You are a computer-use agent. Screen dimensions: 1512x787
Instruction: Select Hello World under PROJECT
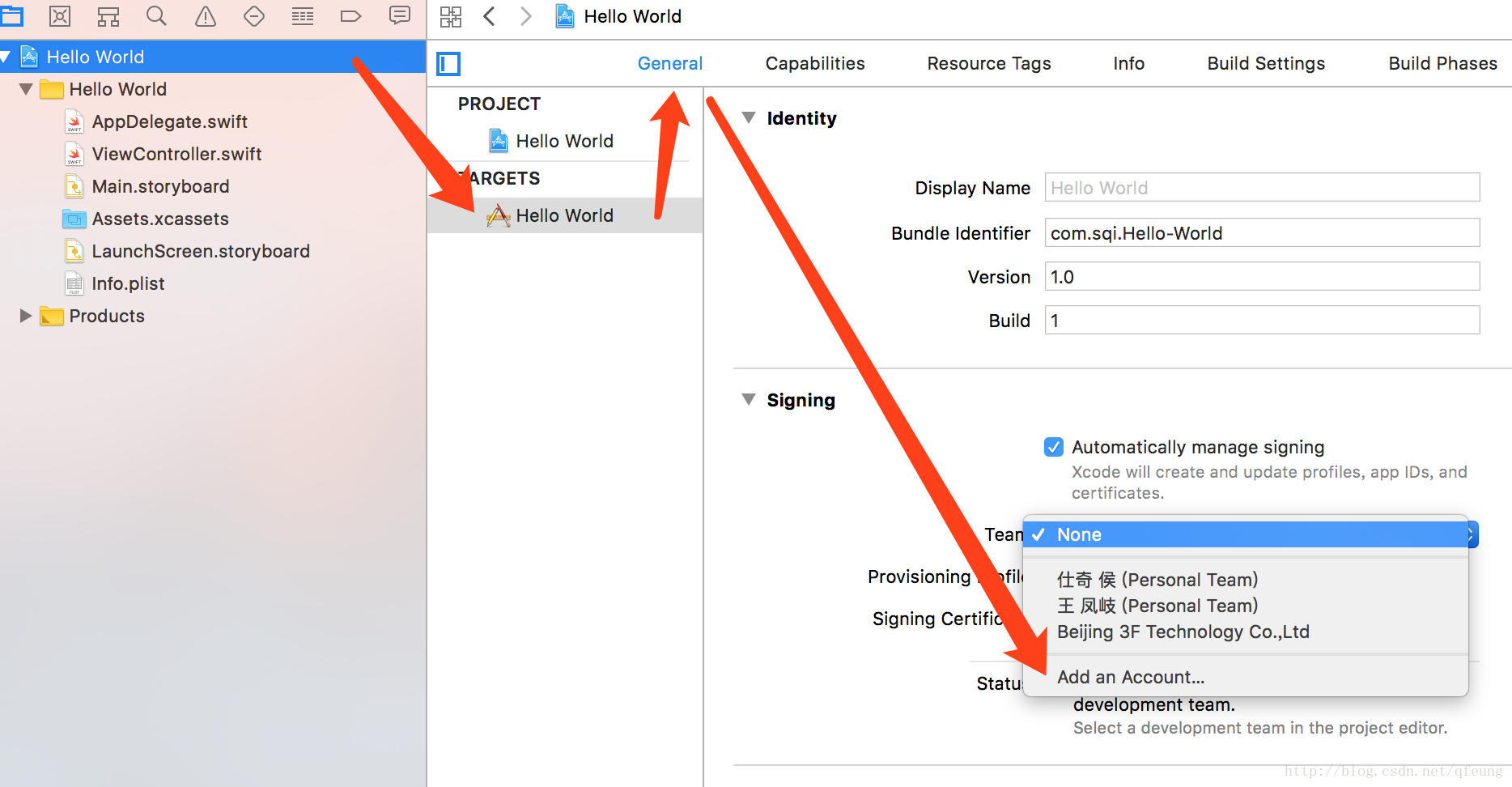pos(565,141)
